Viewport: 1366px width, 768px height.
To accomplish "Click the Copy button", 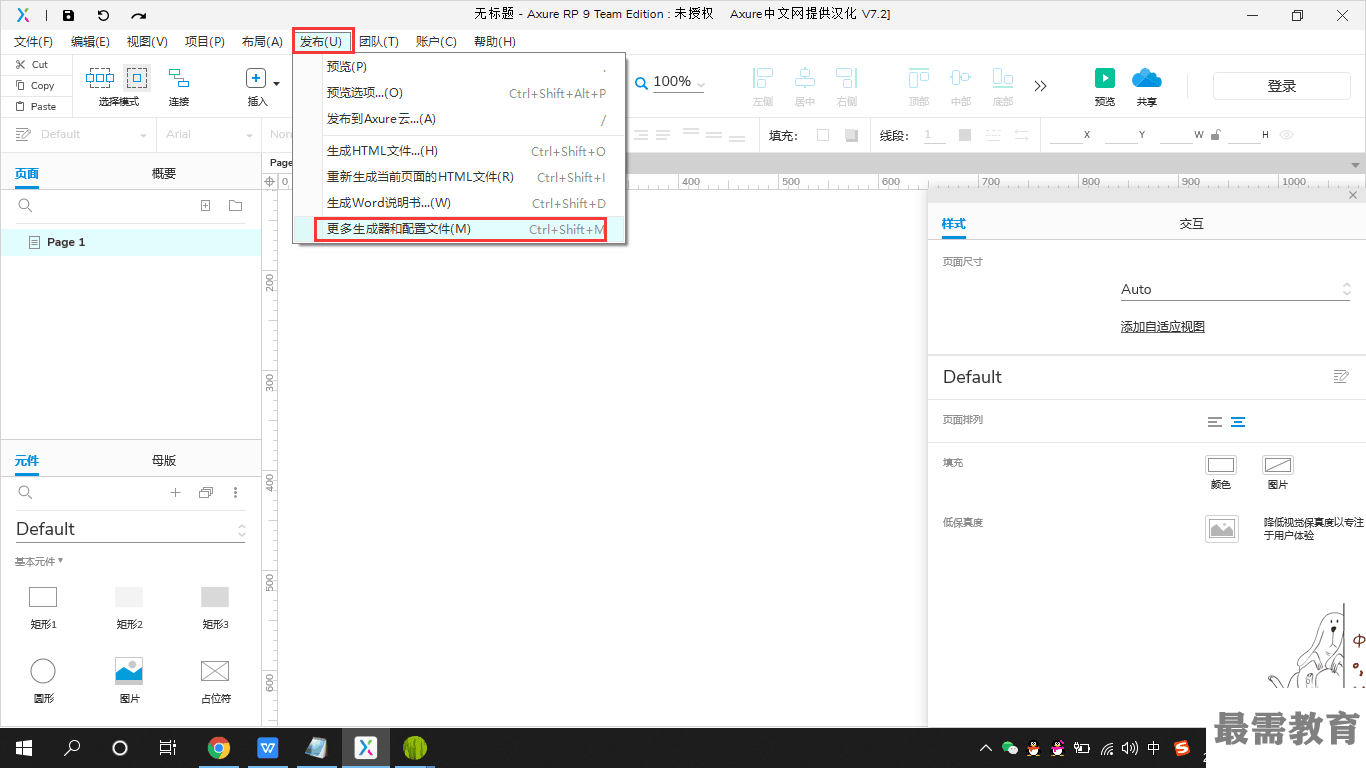I will coord(35,85).
